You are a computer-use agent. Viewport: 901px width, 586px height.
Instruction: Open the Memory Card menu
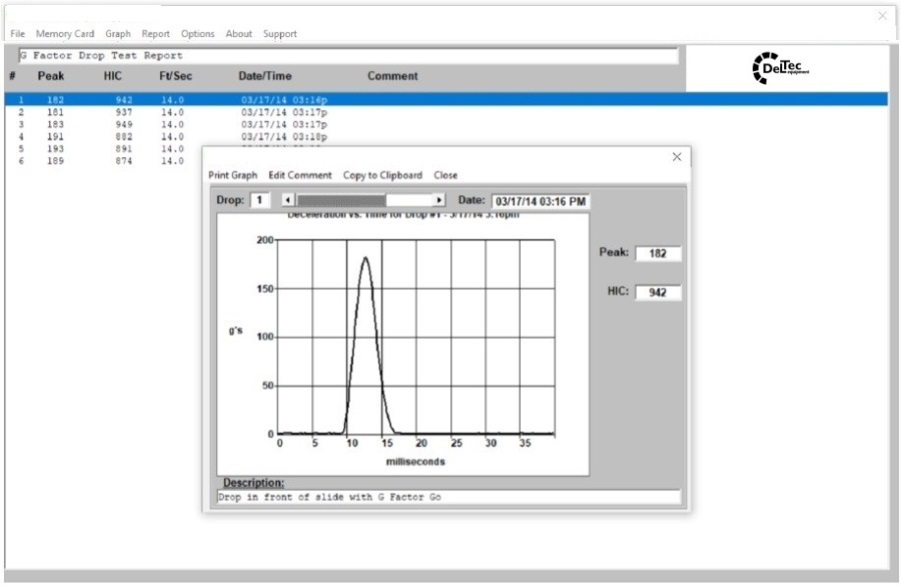point(65,34)
